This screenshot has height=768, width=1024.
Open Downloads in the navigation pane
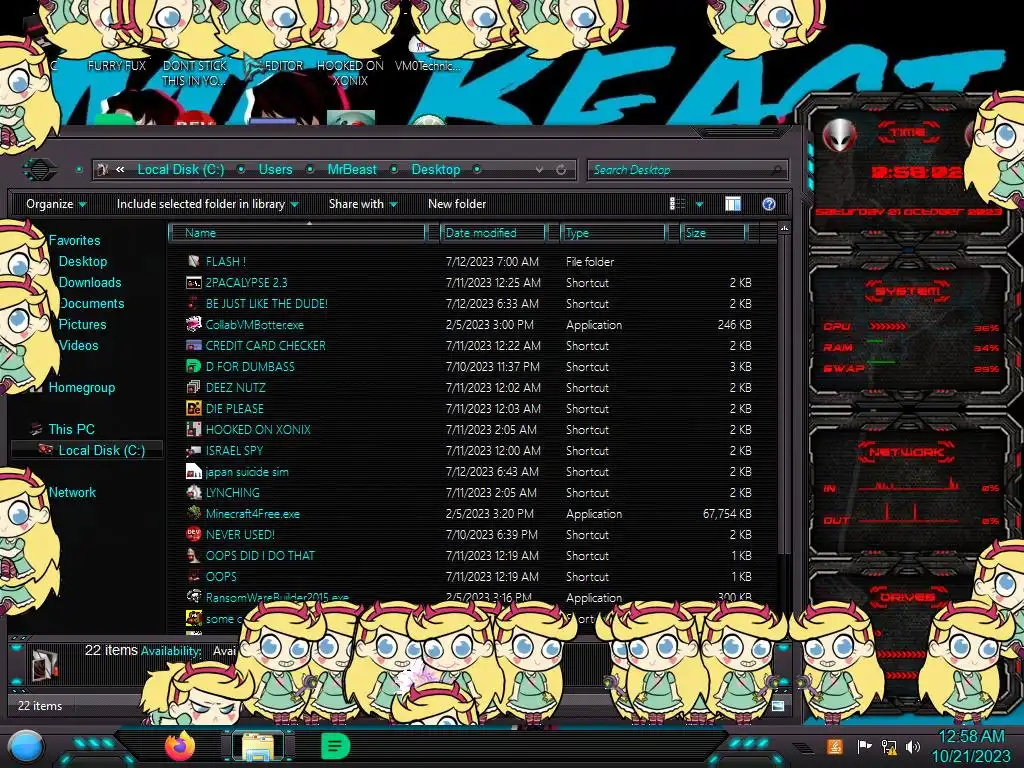pos(90,282)
